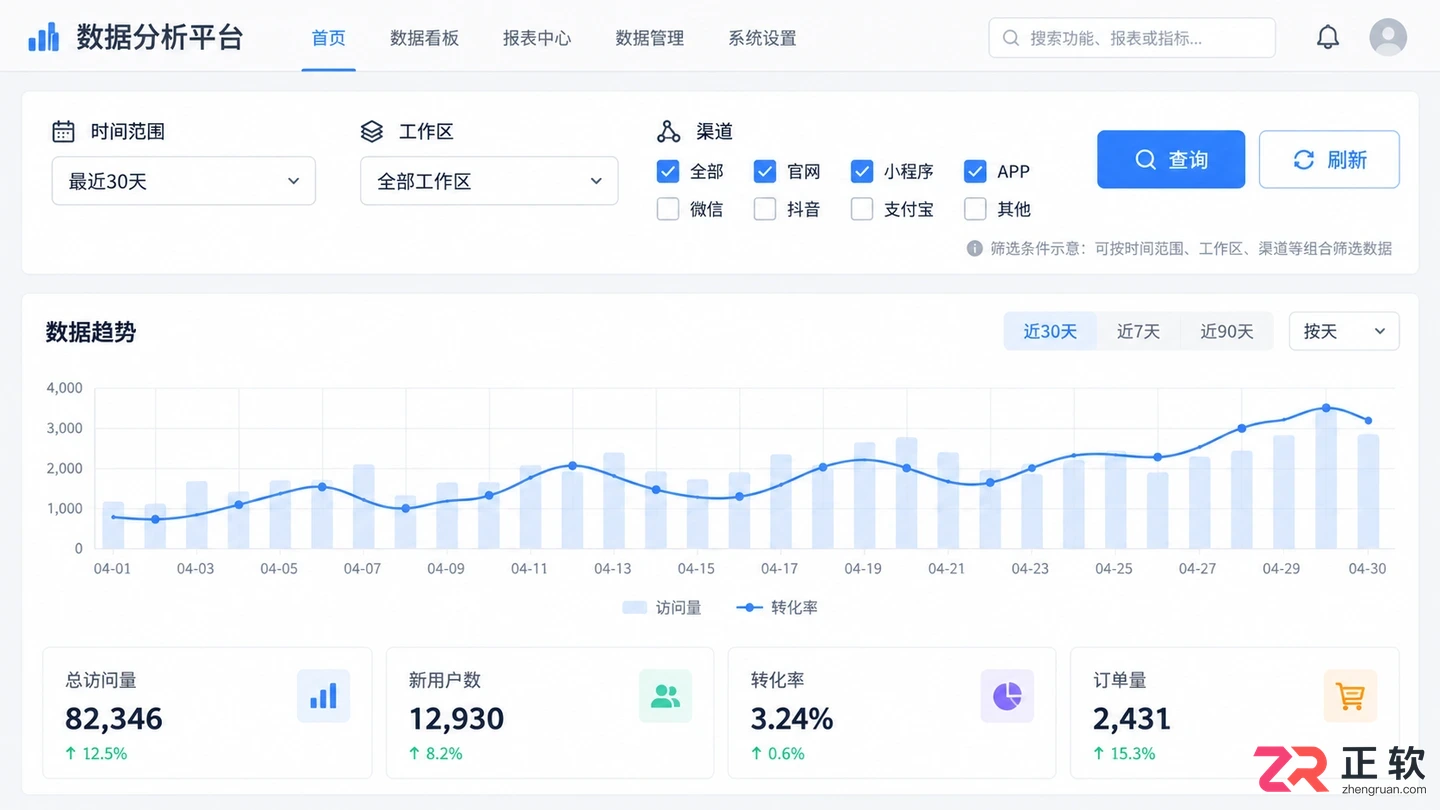
Task: Uncheck the 官网 channel checkbox
Action: coord(765,172)
